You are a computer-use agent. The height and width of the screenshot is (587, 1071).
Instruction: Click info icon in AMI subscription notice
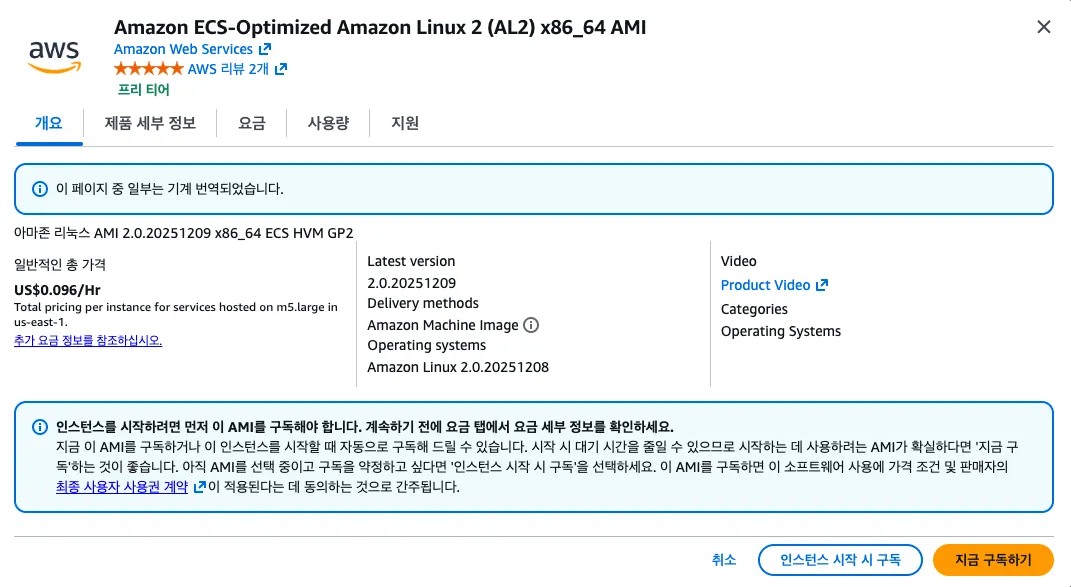40,426
